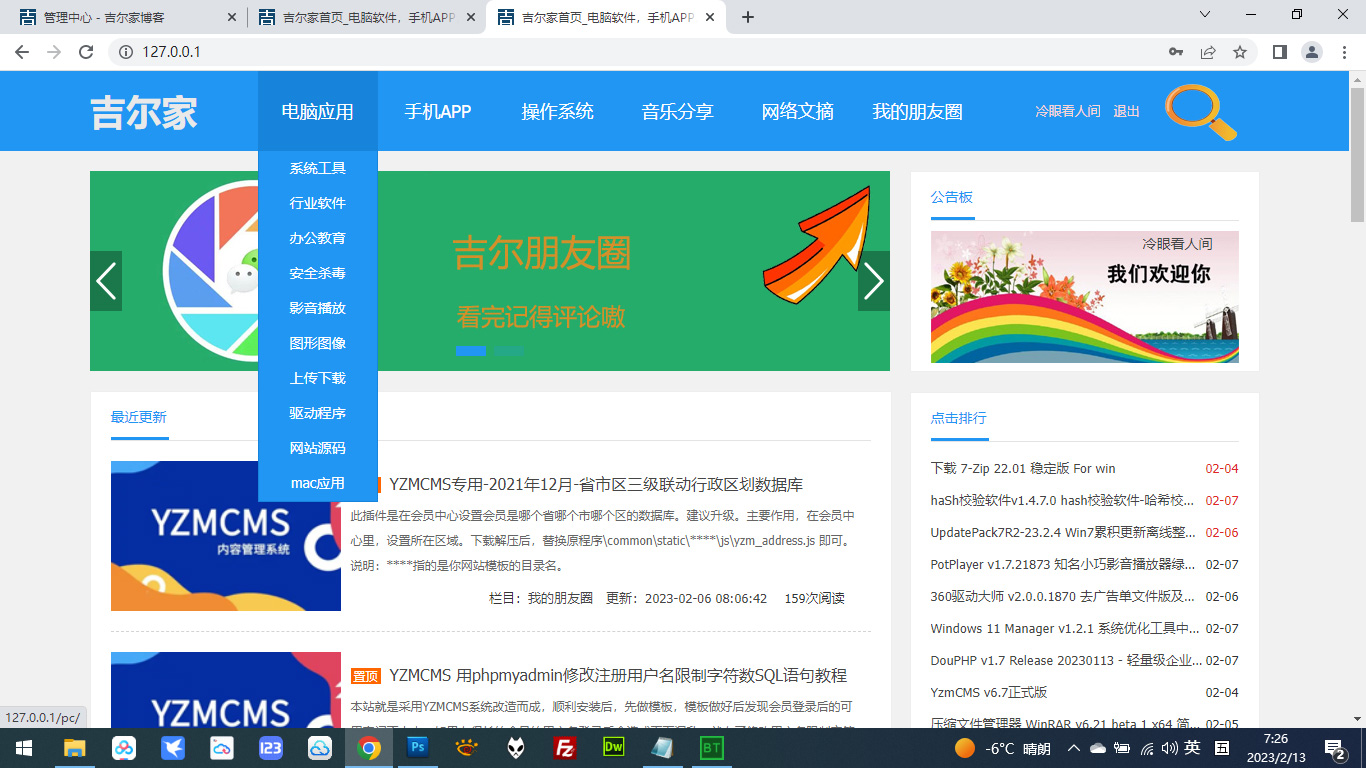The image size is (1366, 768).
Task: Select the first carousel indicator dot
Action: point(470,350)
